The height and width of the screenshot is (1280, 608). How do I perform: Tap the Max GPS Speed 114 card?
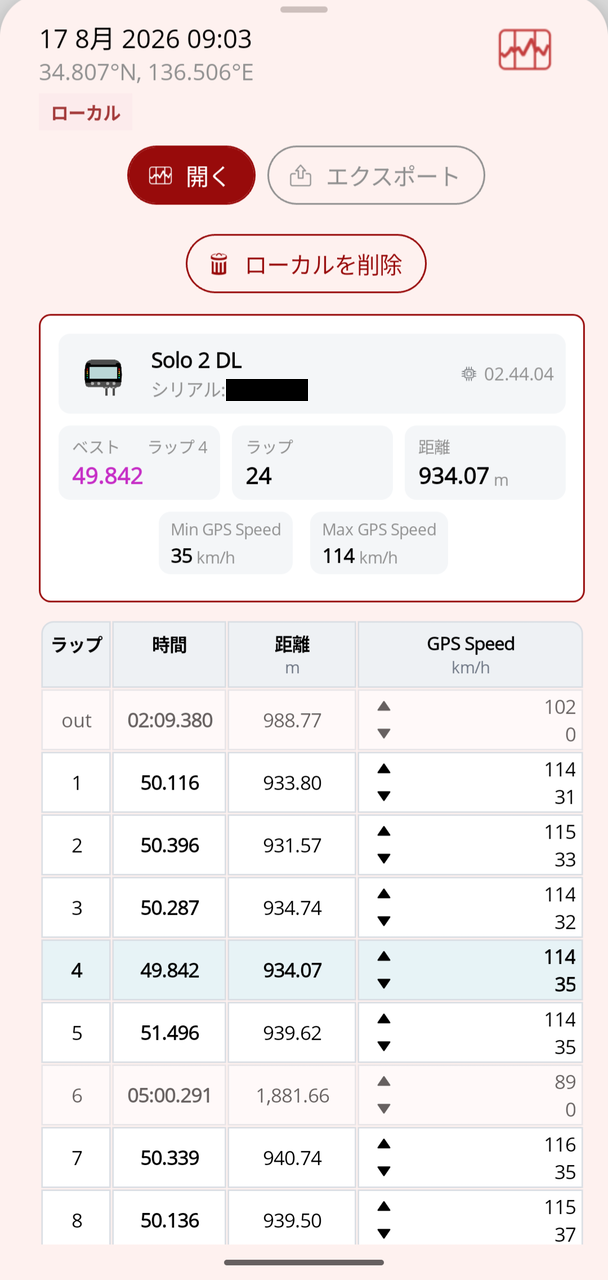379,543
